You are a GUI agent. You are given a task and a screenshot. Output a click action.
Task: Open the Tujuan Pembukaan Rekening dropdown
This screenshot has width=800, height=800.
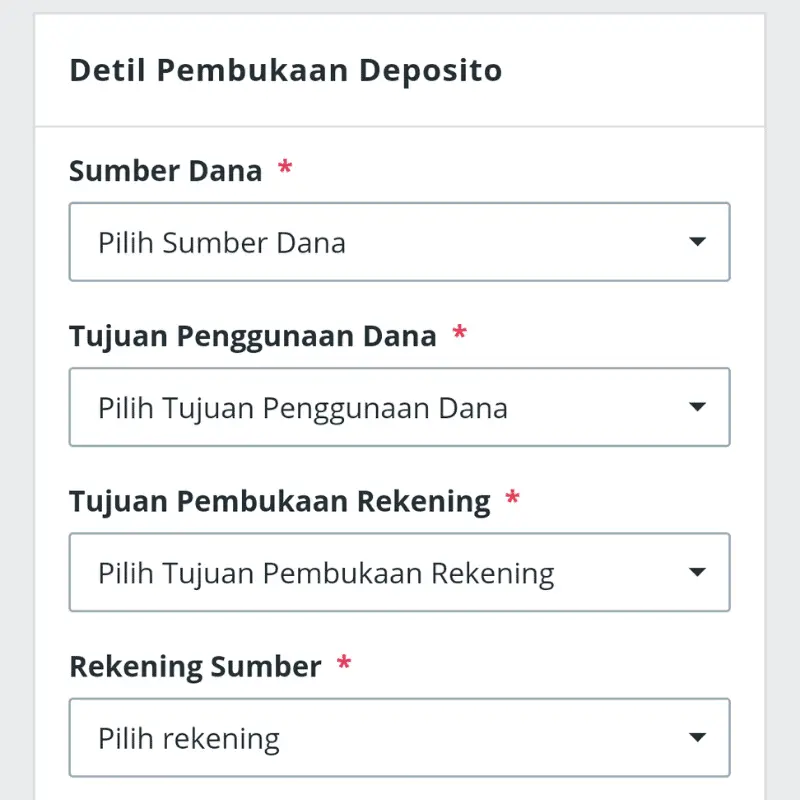[399, 572]
